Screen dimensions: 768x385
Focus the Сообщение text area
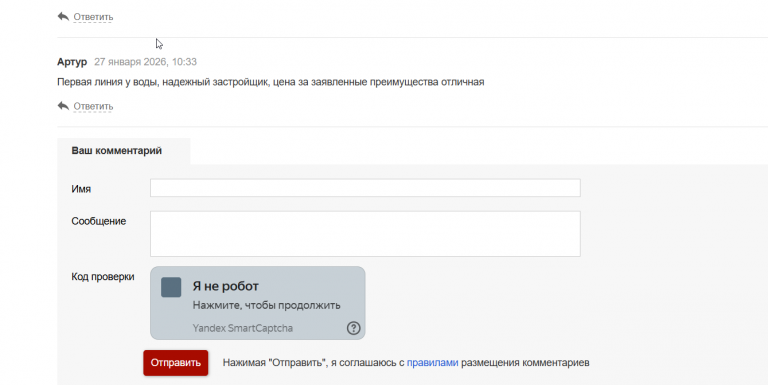pos(365,234)
